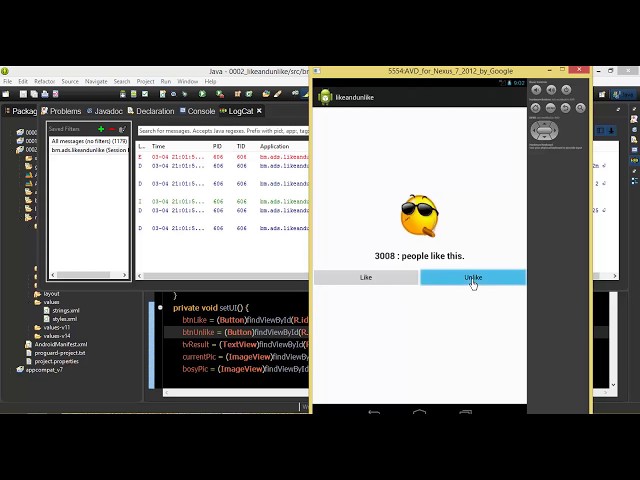Screen dimensions: 640x480
Task: Click the Print toolbar icon
Action: click(44, 94)
